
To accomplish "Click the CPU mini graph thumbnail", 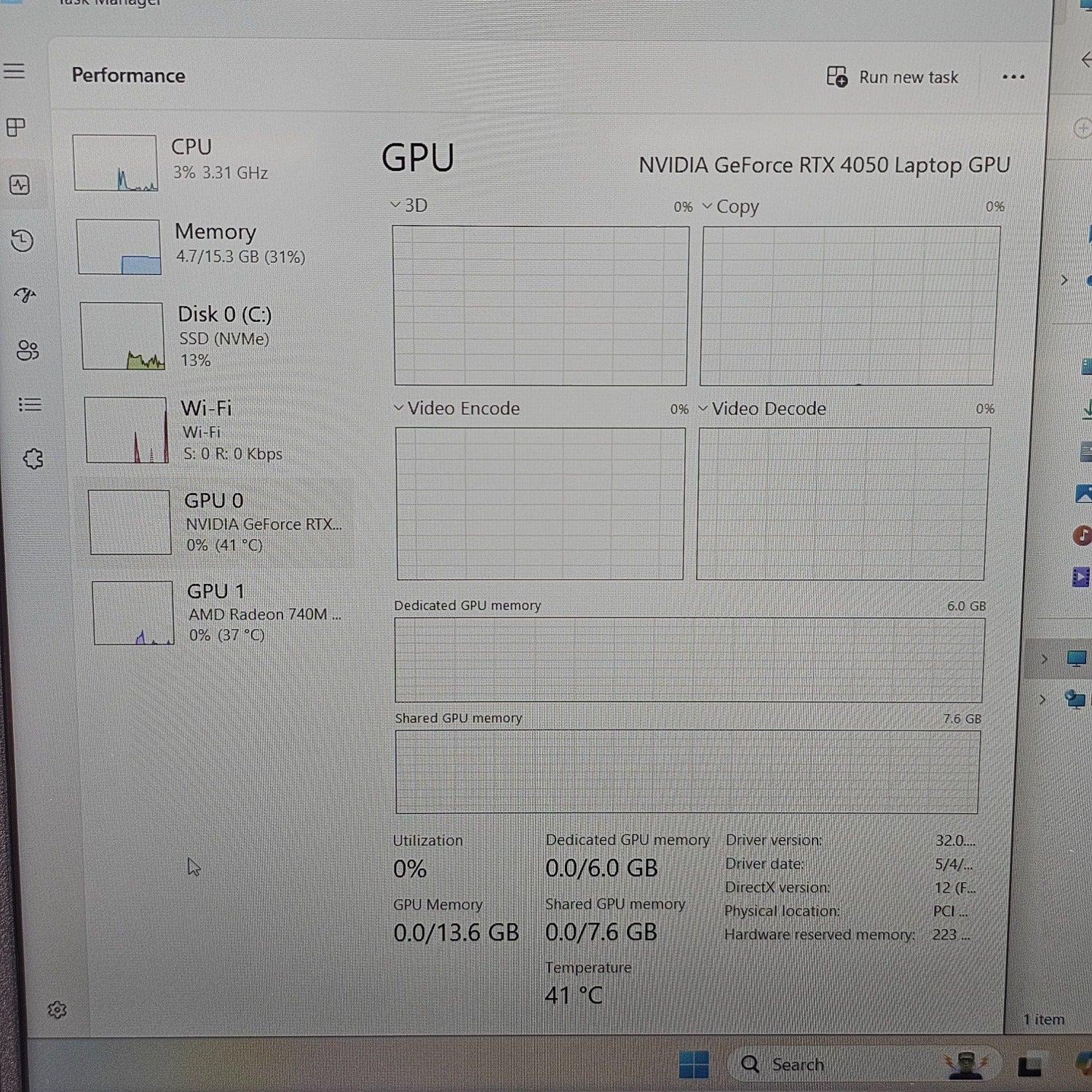I will tap(115, 163).
